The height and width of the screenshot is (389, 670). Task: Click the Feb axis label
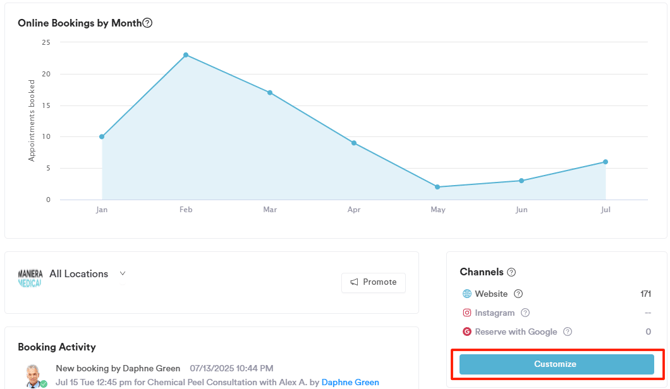click(186, 209)
